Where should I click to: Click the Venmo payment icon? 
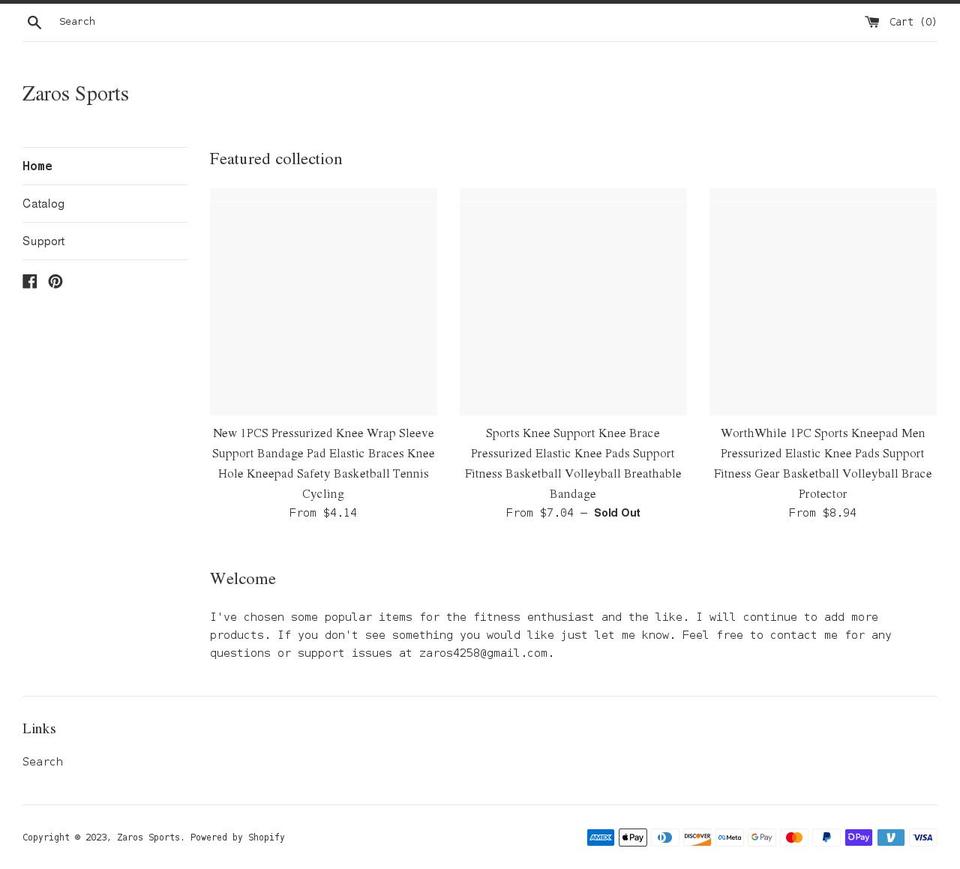pos(891,837)
